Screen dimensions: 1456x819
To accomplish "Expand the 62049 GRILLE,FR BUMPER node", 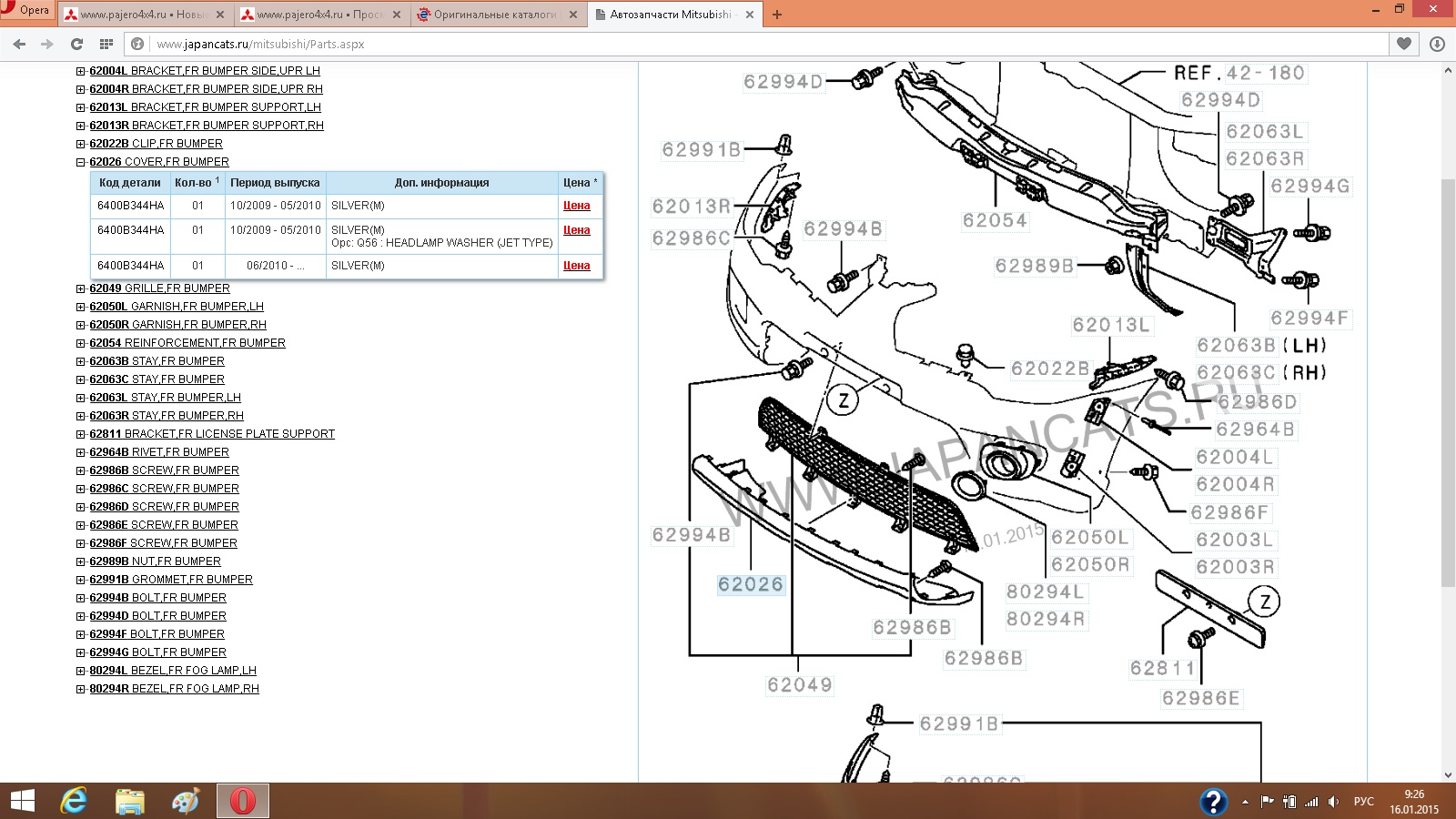I will 81,288.
